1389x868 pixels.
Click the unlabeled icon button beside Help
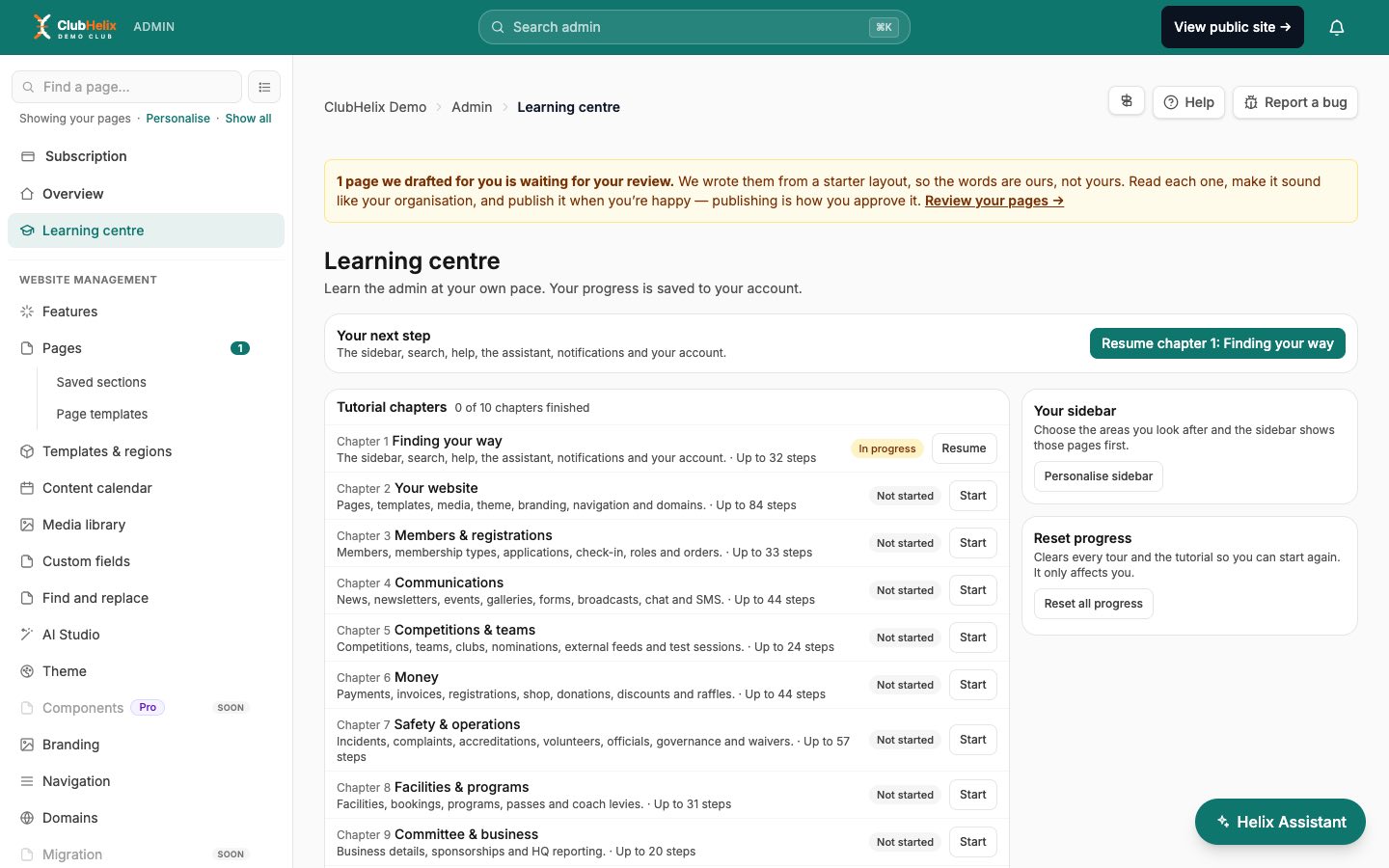coord(1127,101)
